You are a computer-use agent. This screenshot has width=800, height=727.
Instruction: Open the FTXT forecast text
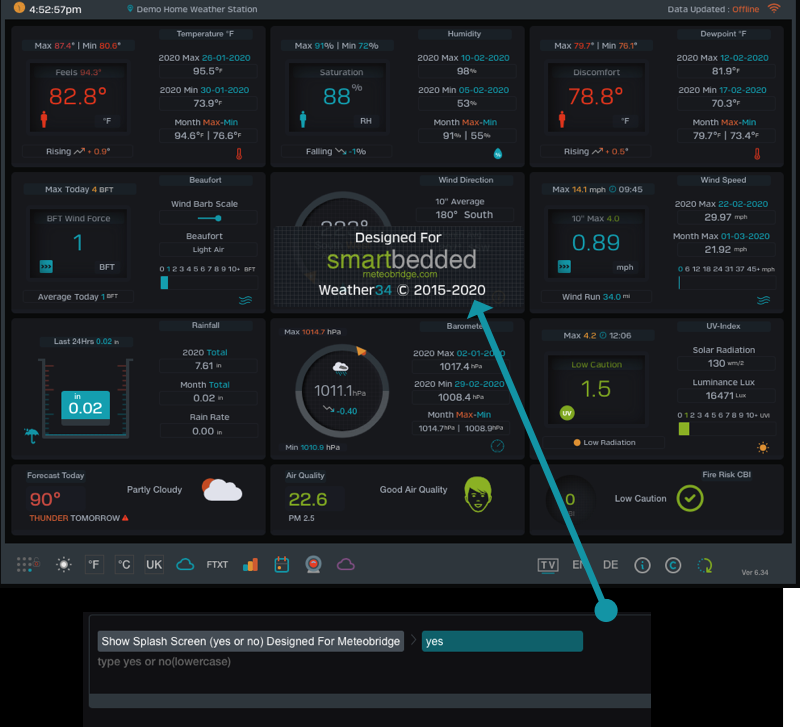pyautogui.click(x=217, y=565)
